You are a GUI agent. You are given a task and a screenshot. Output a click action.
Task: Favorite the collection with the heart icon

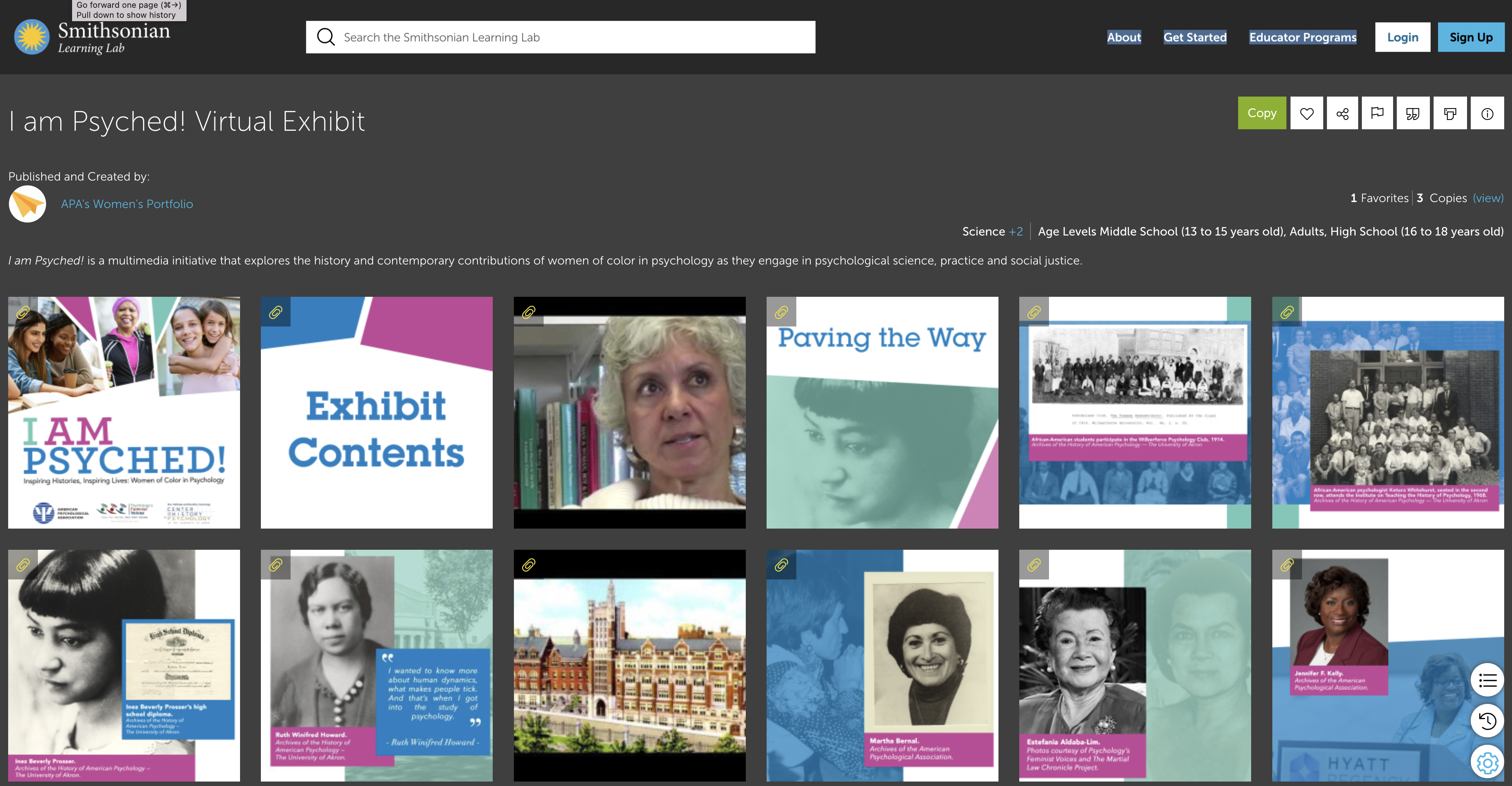coord(1307,113)
